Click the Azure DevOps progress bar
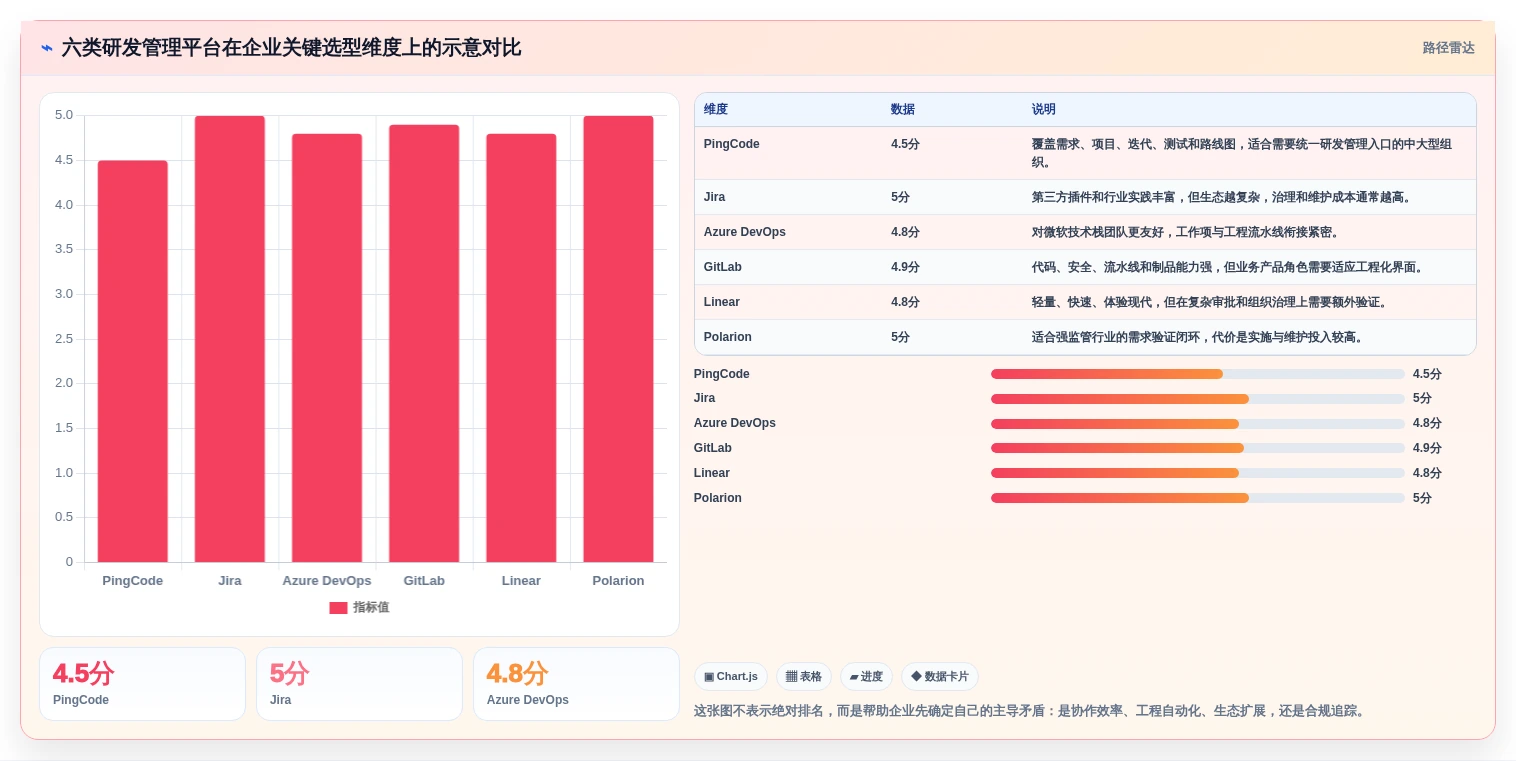The height and width of the screenshot is (761, 1516). [1198, 424]
